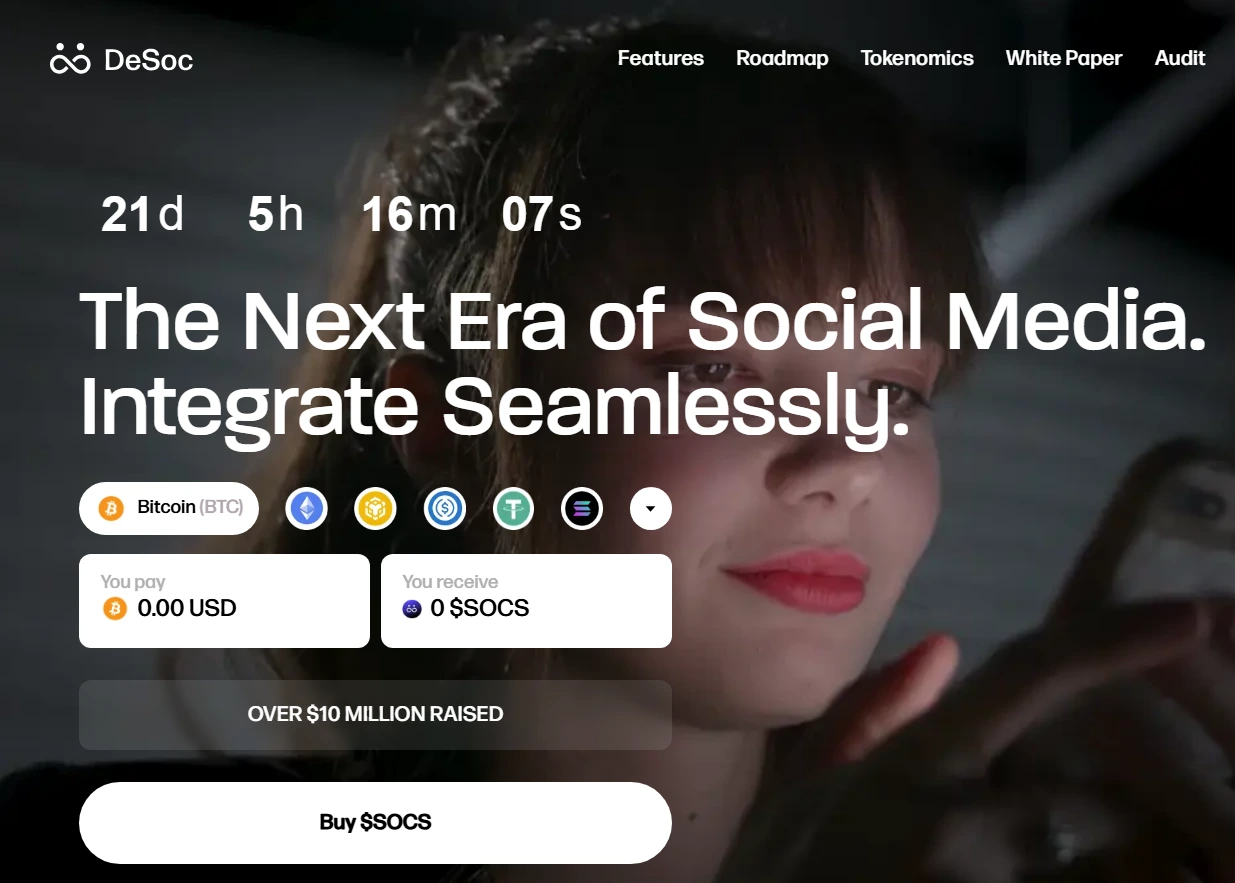Select the Solana coin icon

tap(582, 509)
